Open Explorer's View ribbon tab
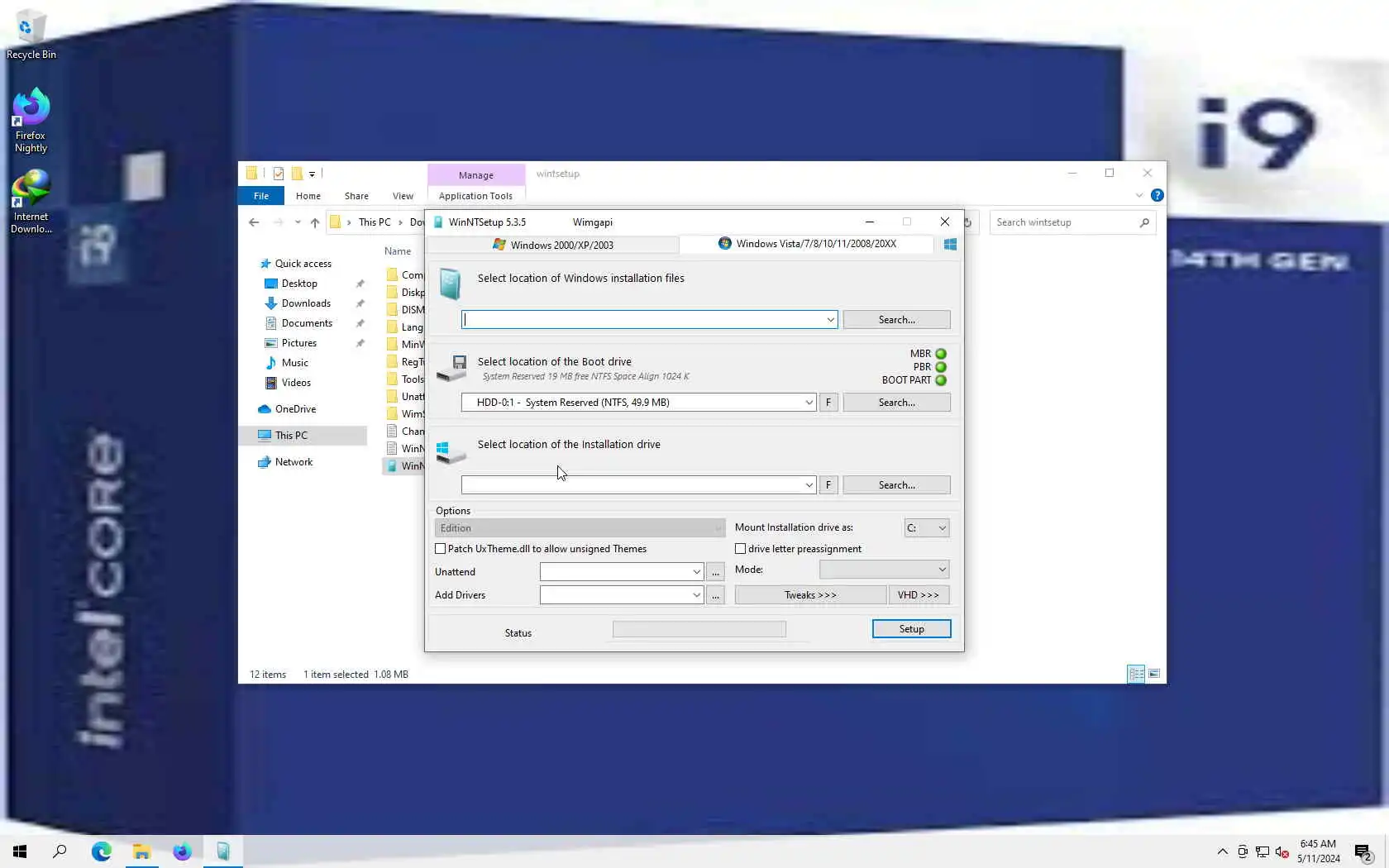This screenshot has width=1389, height=868. pos(403,196)
